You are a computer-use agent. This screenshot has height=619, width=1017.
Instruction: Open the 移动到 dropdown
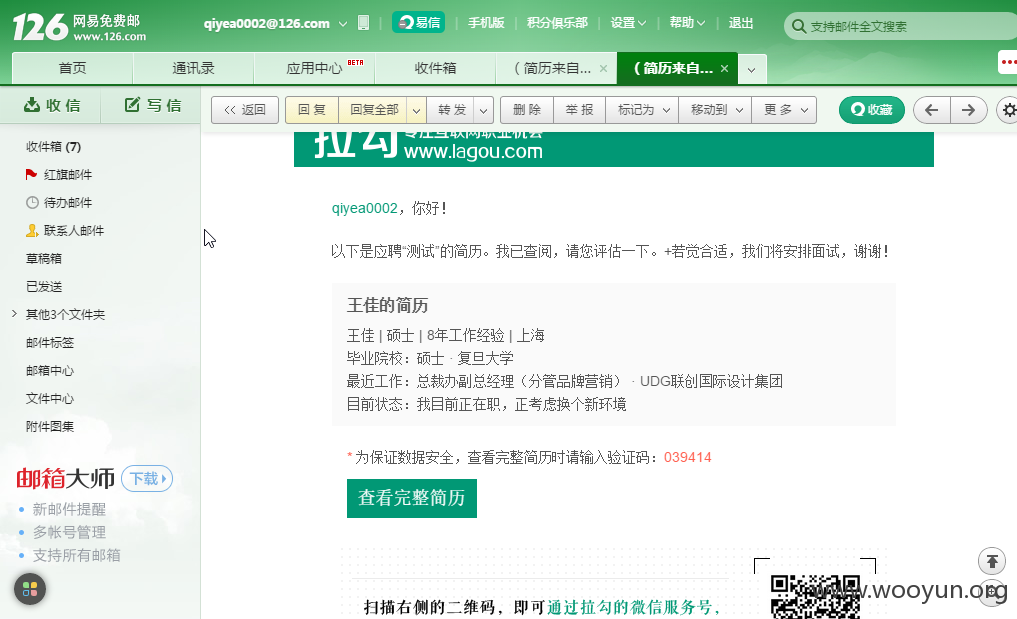715,110
